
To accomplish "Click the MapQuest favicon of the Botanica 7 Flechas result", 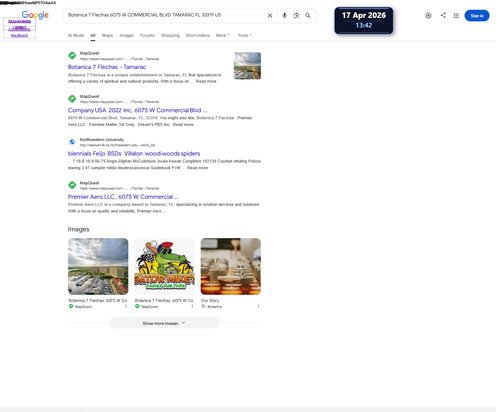I will [x=72, y=55].
